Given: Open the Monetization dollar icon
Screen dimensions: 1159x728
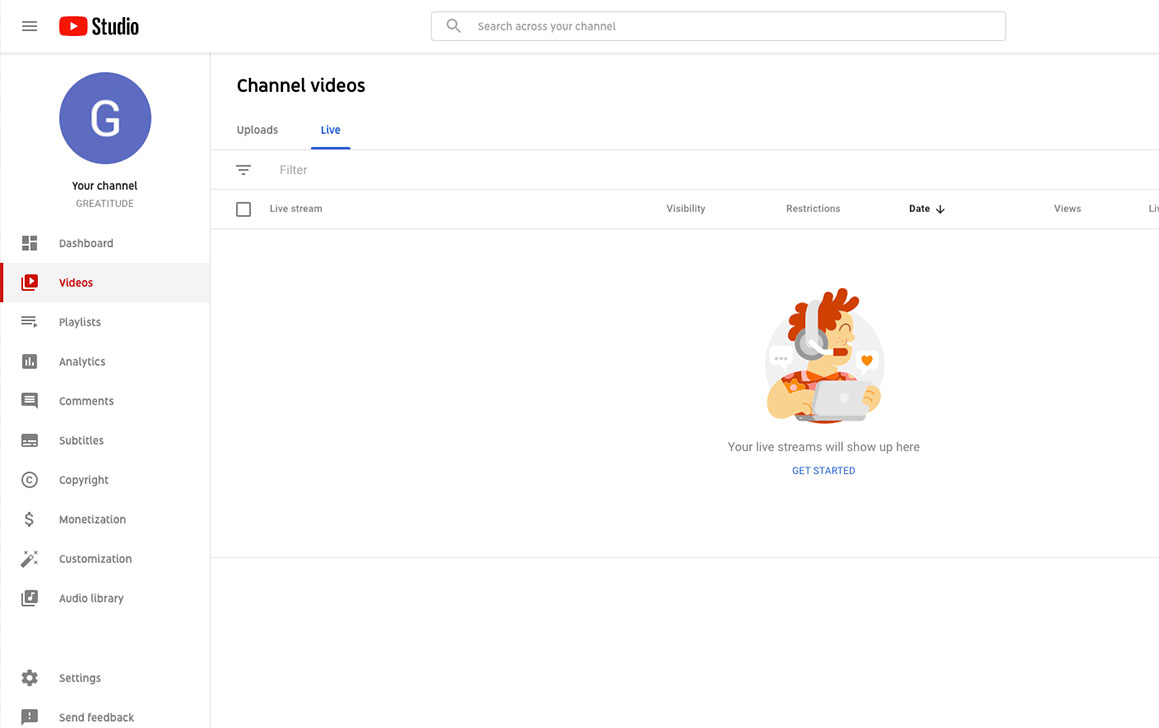Looking at the screenshot, I should (30, 520).
